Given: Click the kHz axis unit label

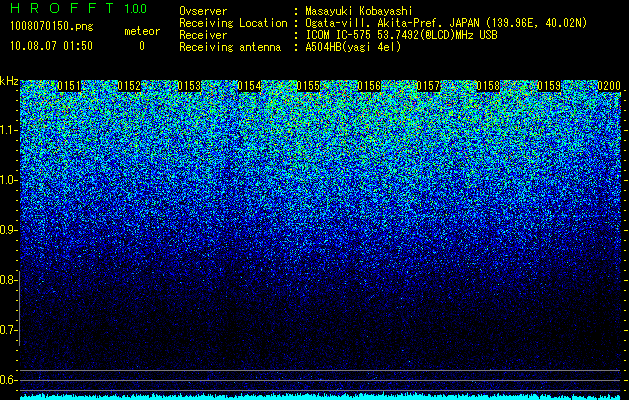Looking at the screenshot, I should 9,81.
